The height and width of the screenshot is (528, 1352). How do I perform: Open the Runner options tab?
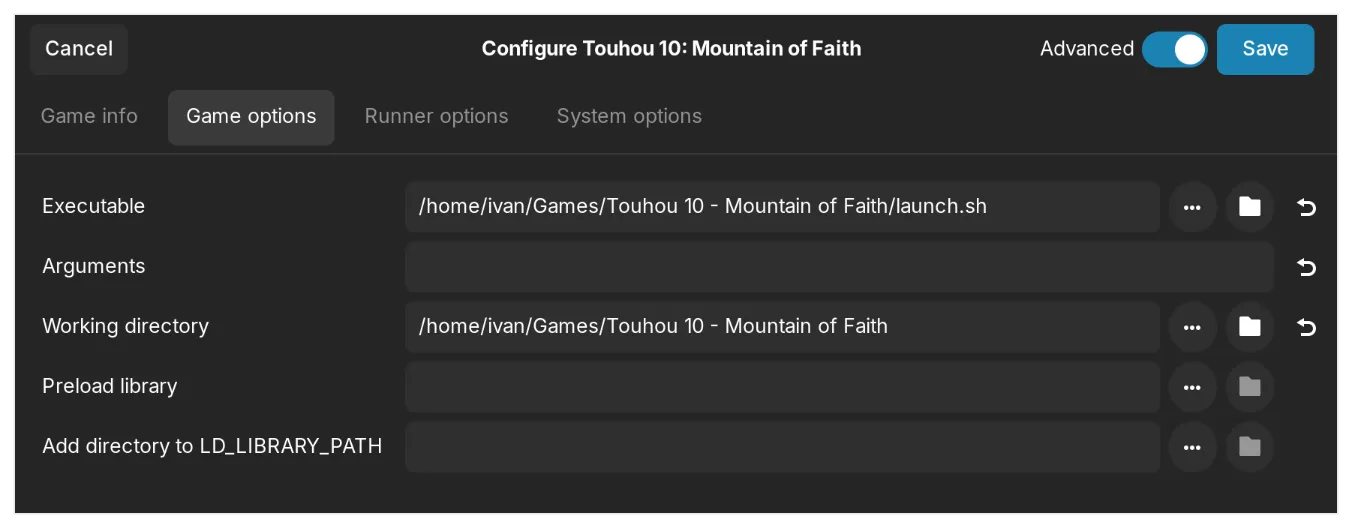click(x=436, y=116)
